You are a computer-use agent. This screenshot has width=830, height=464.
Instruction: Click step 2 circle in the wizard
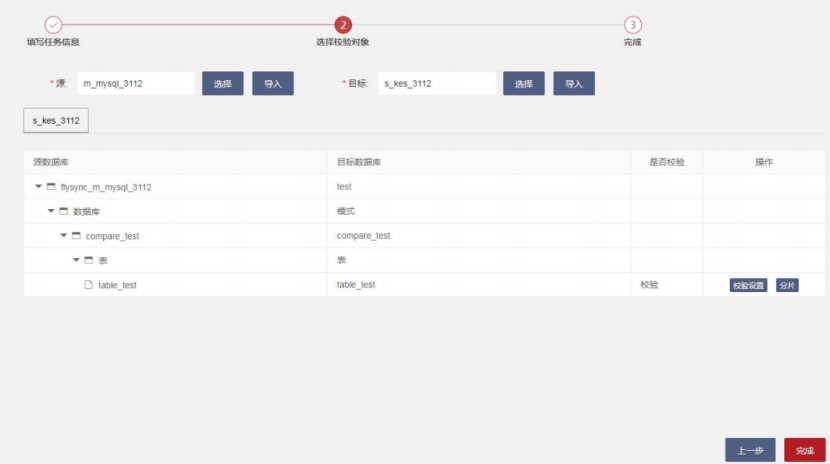coord(343,25)
